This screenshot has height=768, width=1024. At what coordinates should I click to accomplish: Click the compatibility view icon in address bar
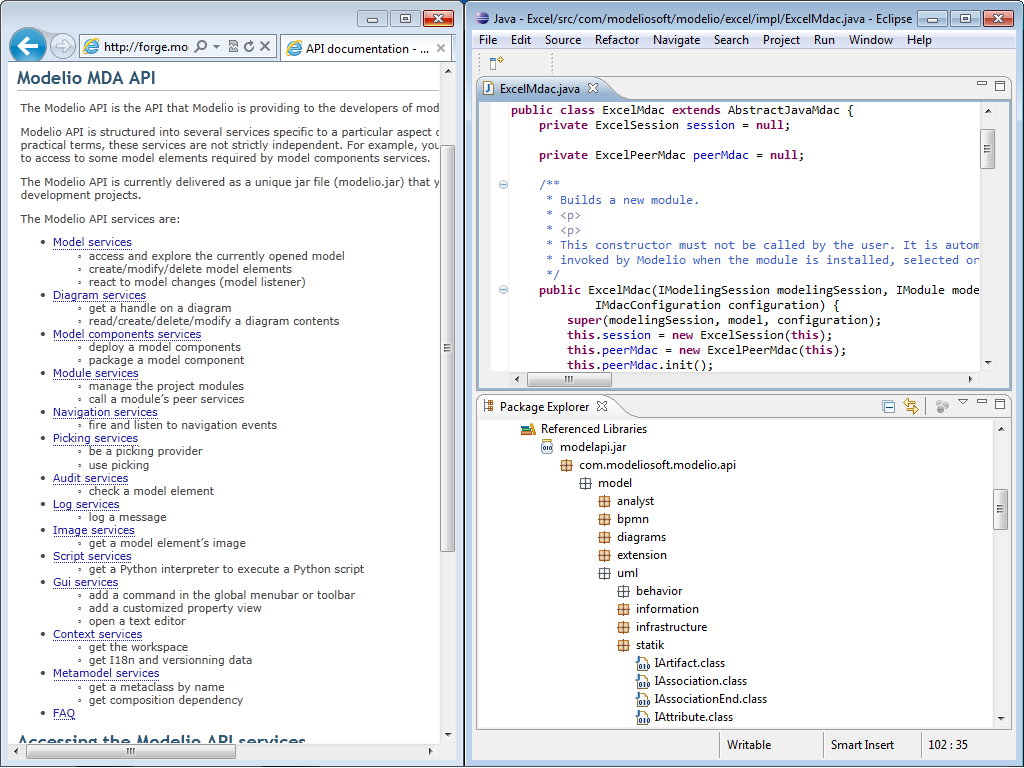tap(233, 46)
